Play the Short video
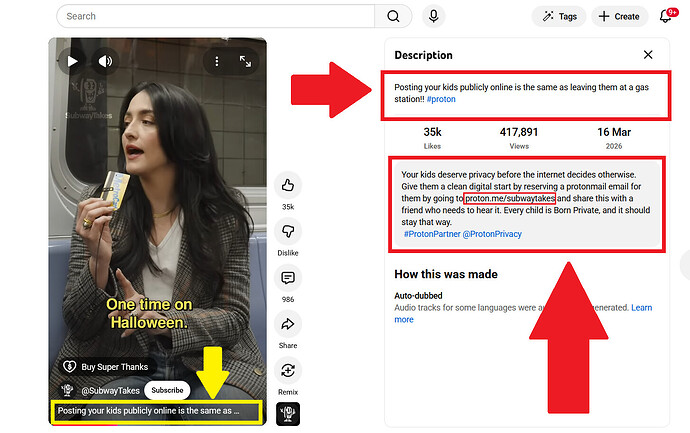 pyautogui.click(x=72, y=61)
